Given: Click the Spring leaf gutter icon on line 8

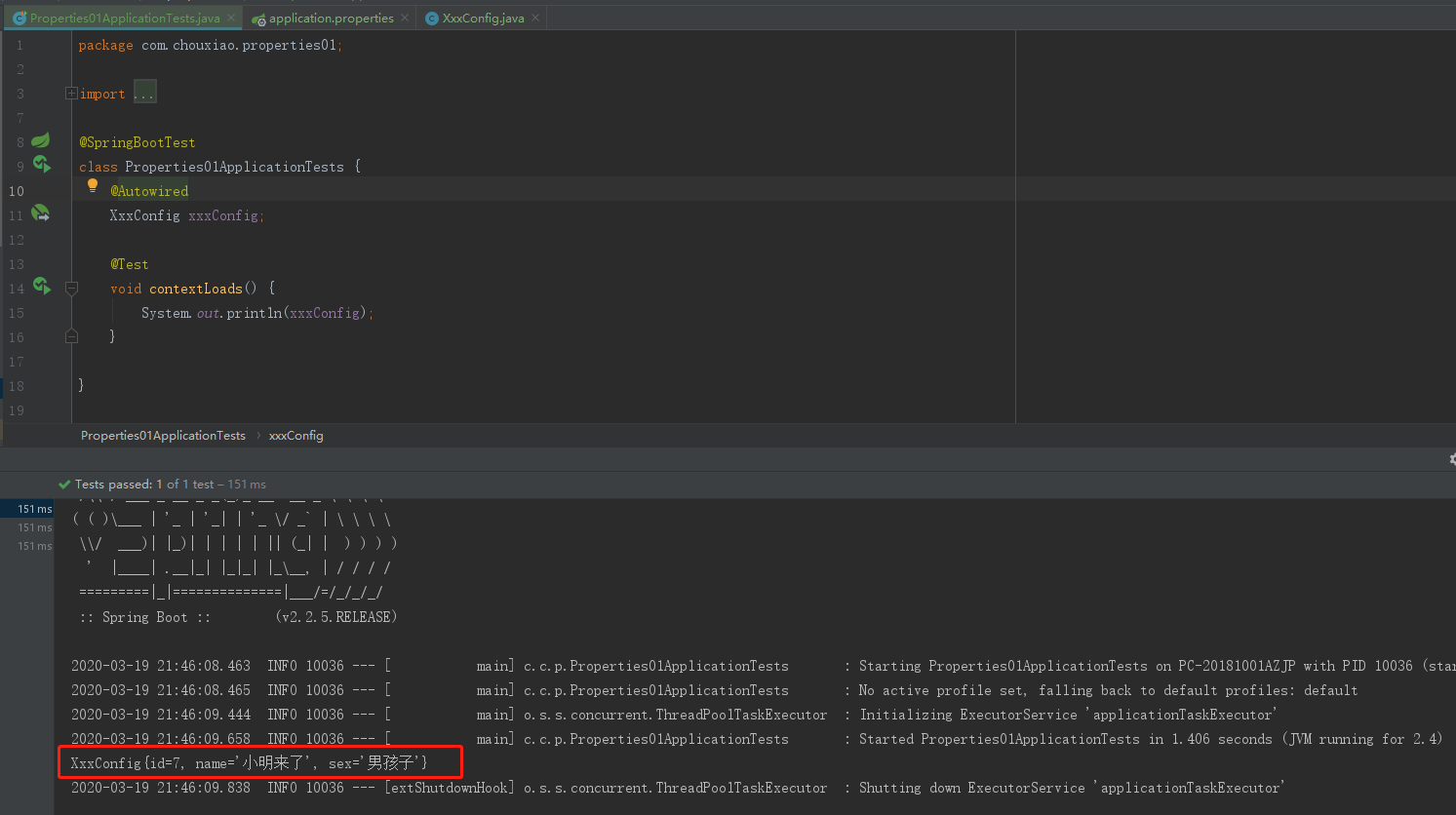Looking at the screenshot, I should point(41,140).
